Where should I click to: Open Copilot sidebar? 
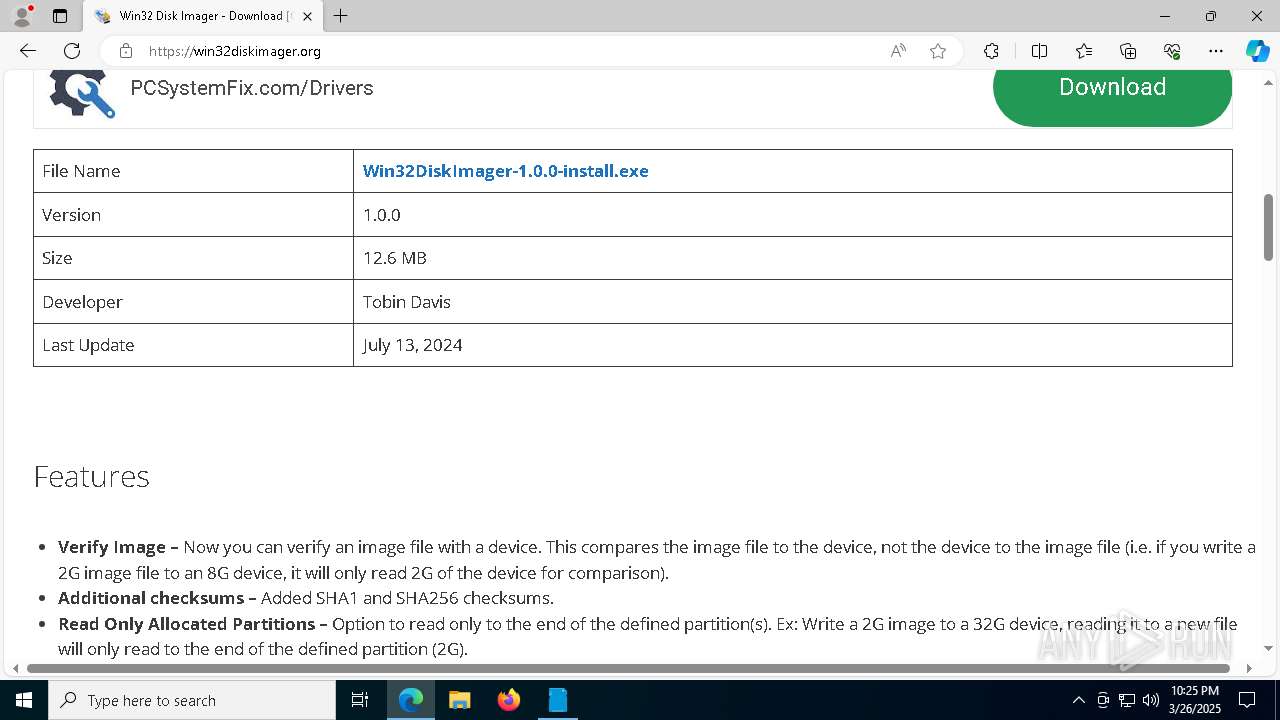(x=1257, y=51)
